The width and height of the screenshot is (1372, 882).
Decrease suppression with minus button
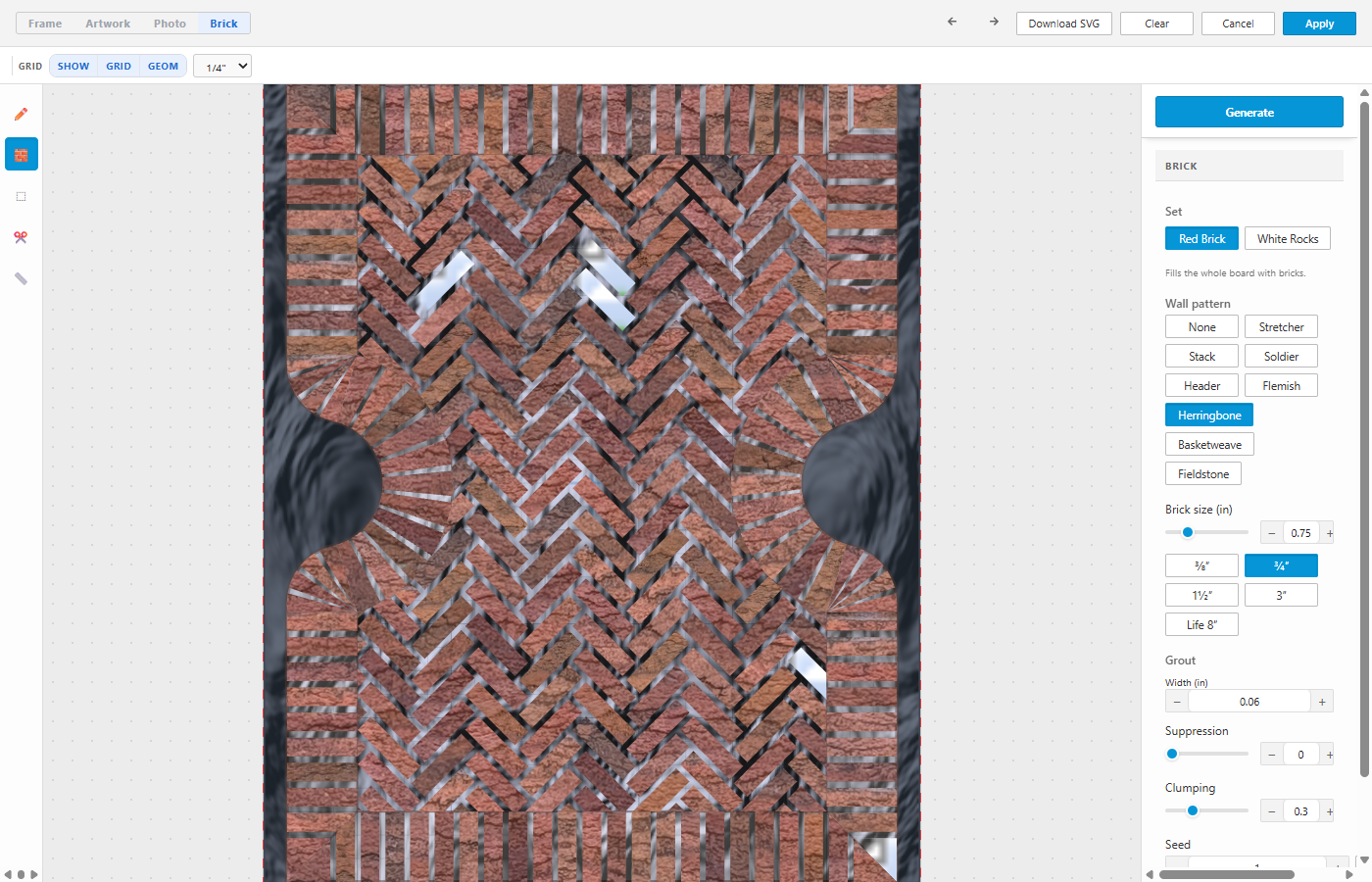point(1271,755)
